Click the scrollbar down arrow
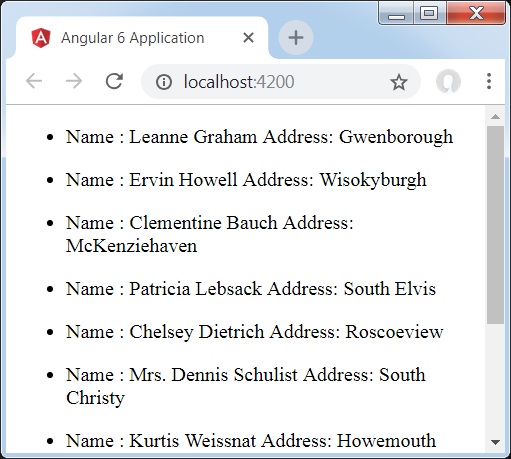This screenshot has width=511, height=459. point(495,442)
